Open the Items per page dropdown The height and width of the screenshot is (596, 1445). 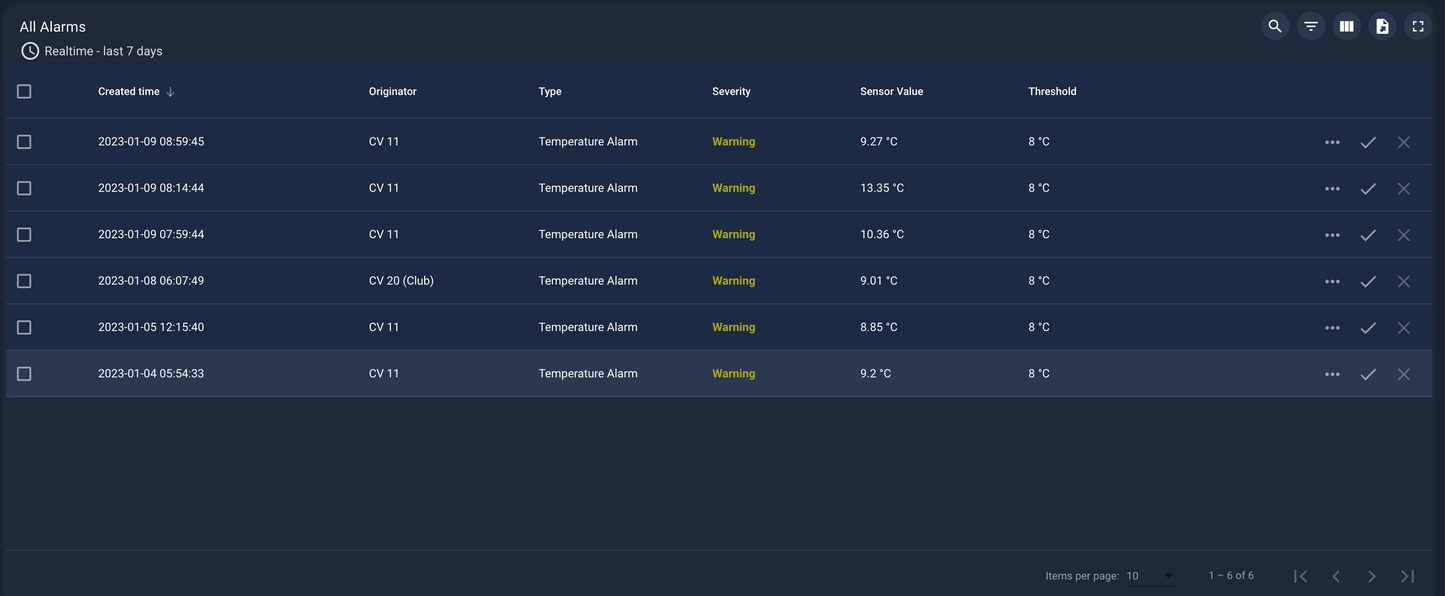point(1150,576)
